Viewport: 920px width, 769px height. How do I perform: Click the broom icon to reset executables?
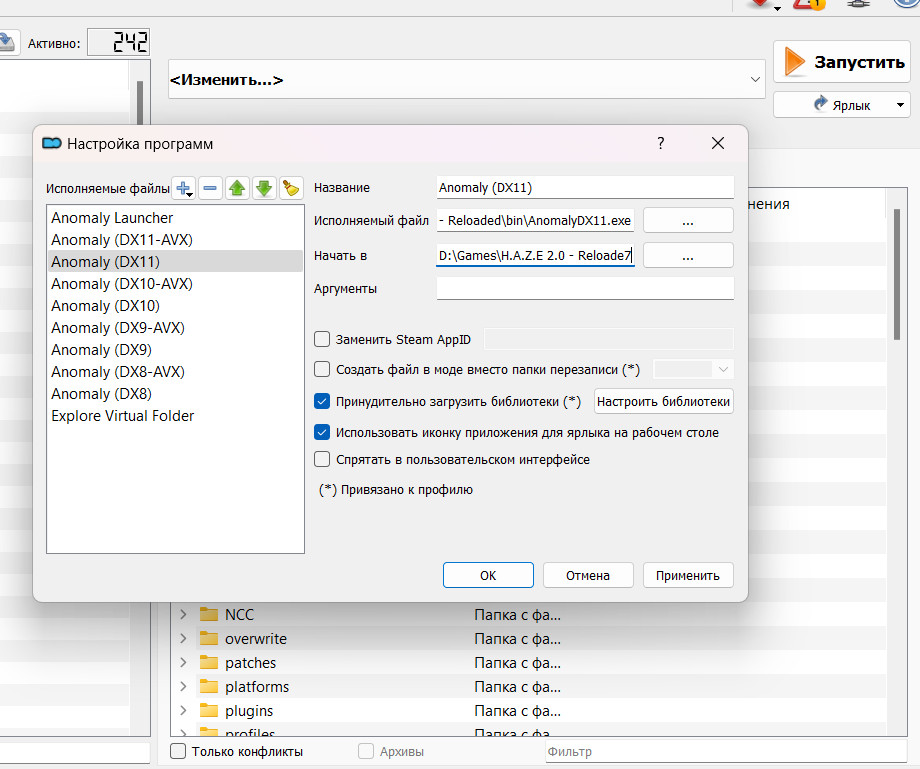pos(291,188)
